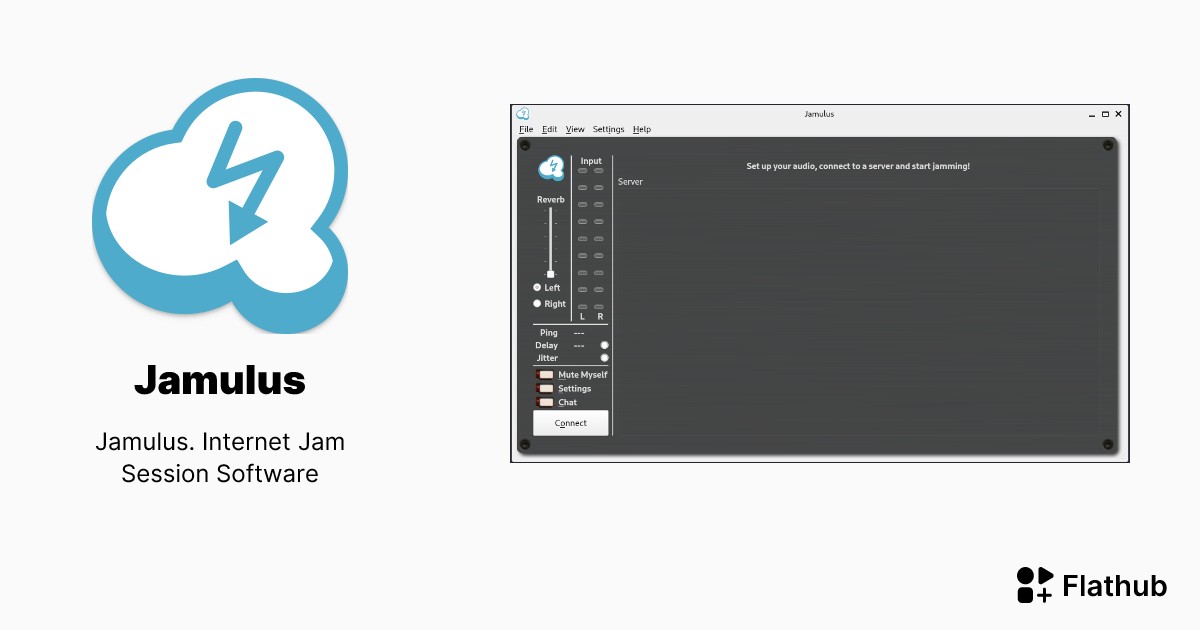Open the View menu
Image resolution: width=1200 pixels, height=630 pixels.
pyautogui.click(x=575, y=129)
